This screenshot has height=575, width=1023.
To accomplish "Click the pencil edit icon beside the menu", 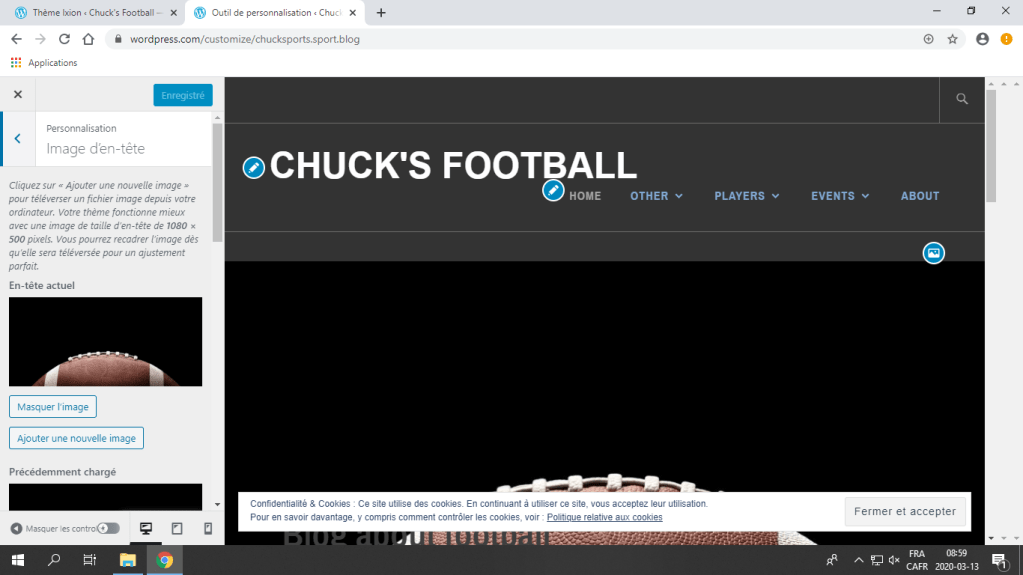I will (x=553, y=190).
